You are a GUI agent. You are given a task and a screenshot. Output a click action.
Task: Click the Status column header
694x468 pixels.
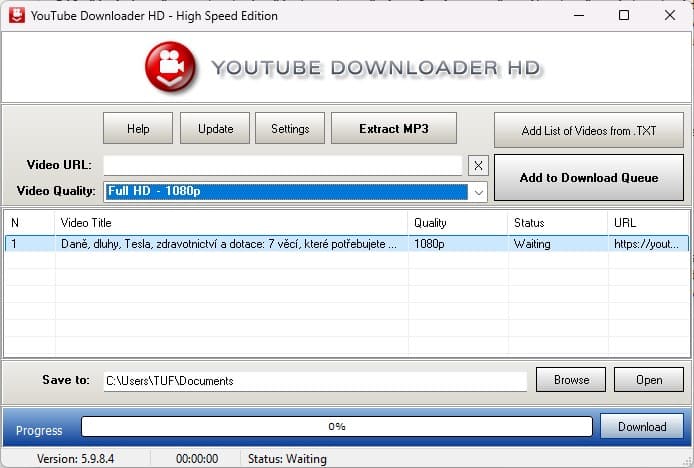coord(558,223)
